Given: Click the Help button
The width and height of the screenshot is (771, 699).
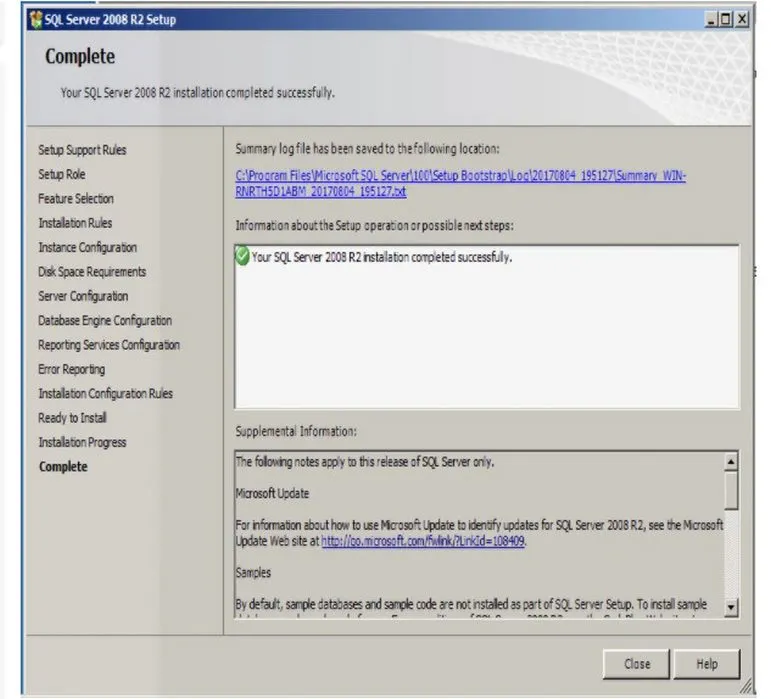Looking at the screenshot, I should pos(707,664).
